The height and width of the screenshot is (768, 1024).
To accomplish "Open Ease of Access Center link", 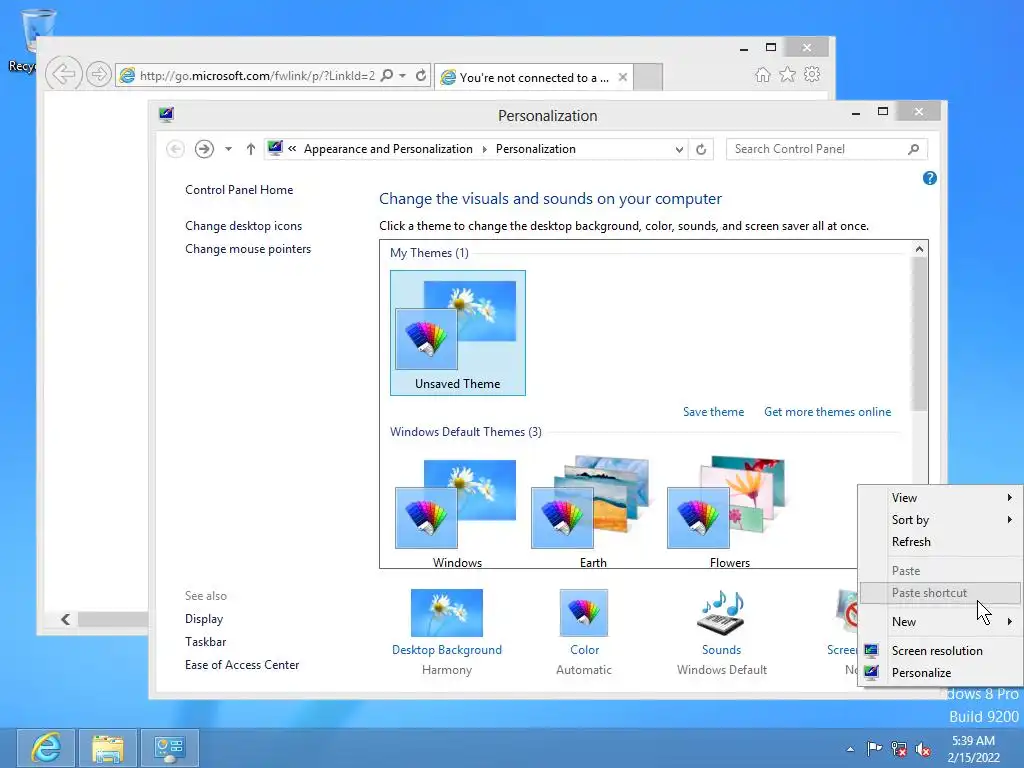I will [242, 665].
